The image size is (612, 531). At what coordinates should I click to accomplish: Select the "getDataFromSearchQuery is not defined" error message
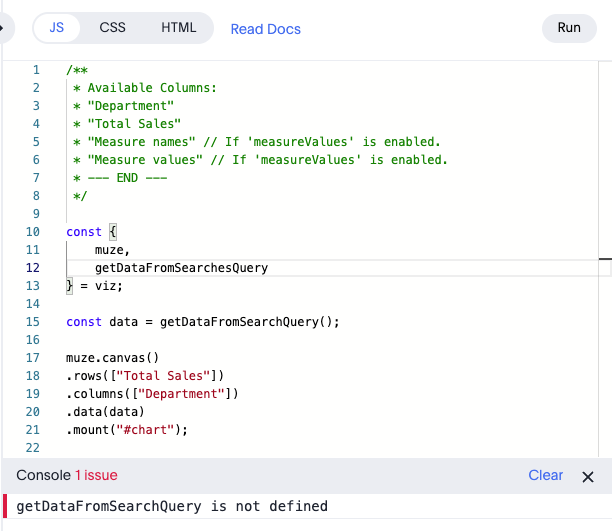pyautogui.click(x=172, y=507)
